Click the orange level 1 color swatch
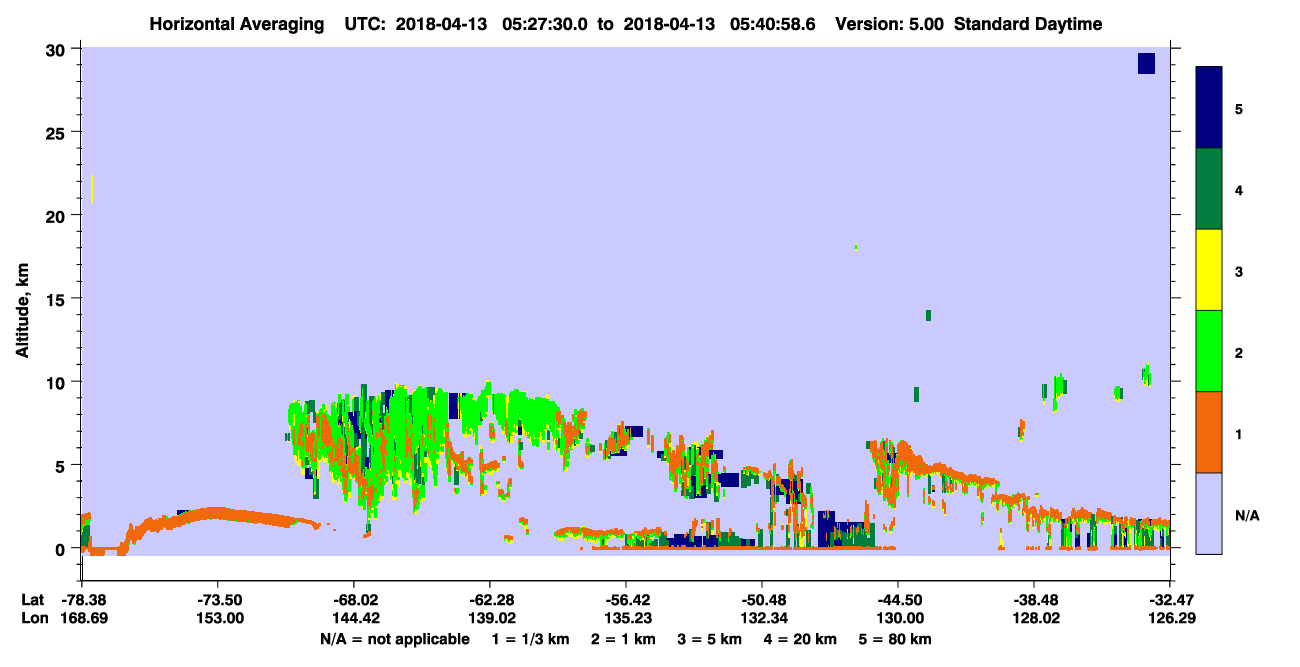 pos(1208,432)
